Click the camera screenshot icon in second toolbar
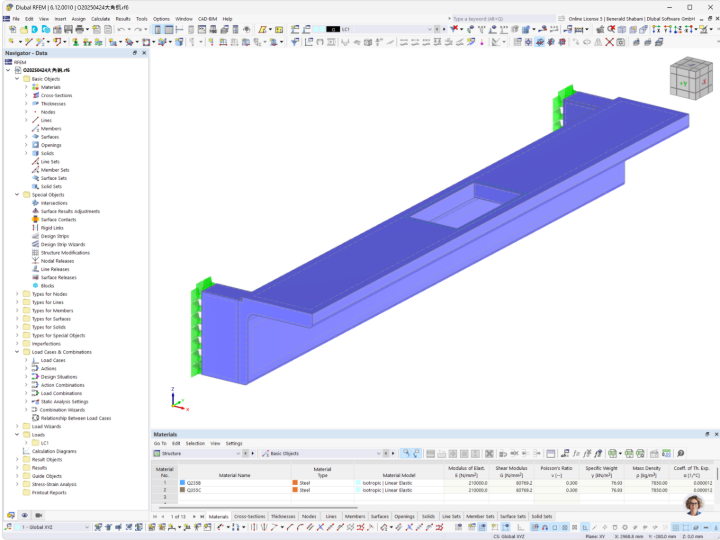This screenshot has height=540, width=720. click(x=620, y=42)
